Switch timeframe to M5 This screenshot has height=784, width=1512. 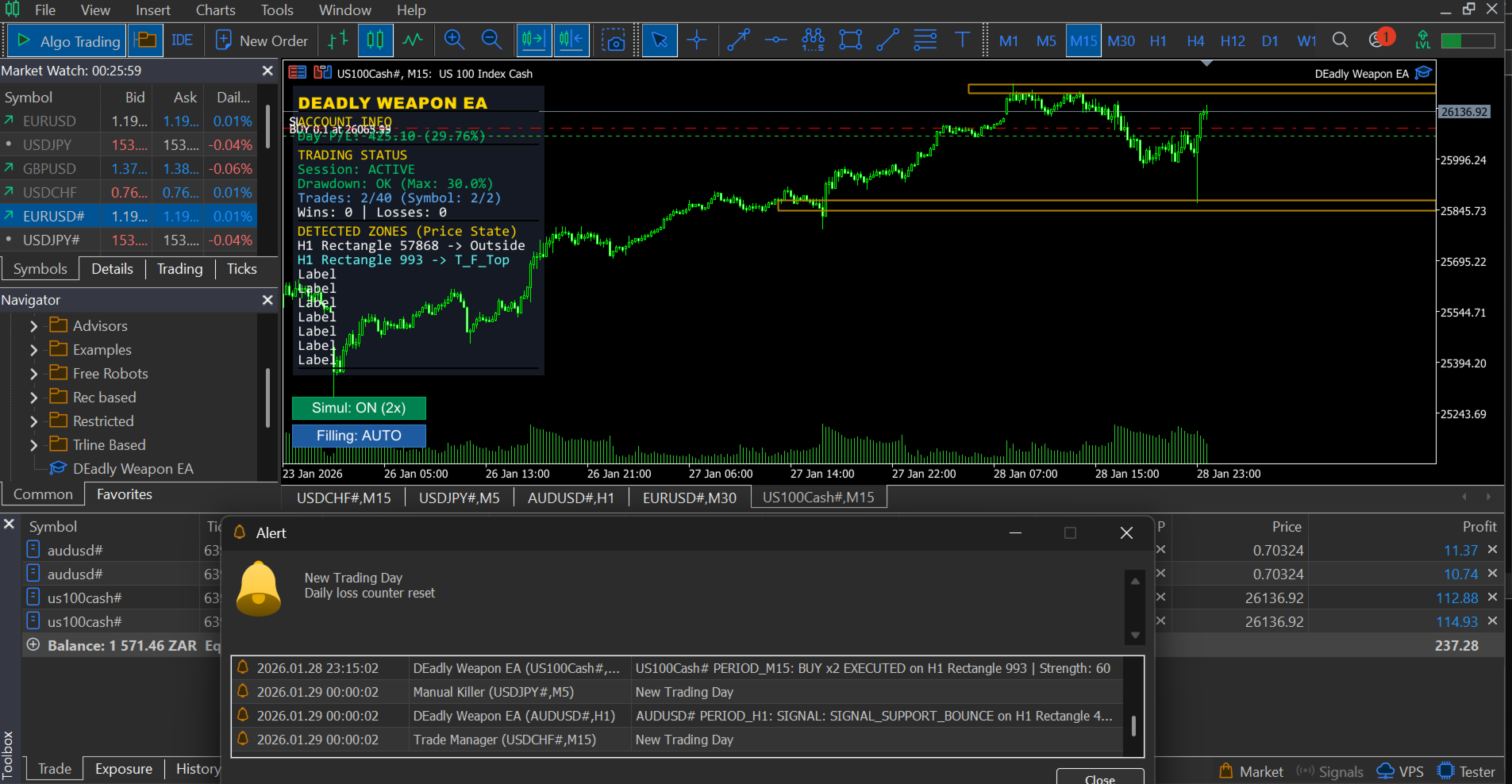click(x=1046, y=40)
